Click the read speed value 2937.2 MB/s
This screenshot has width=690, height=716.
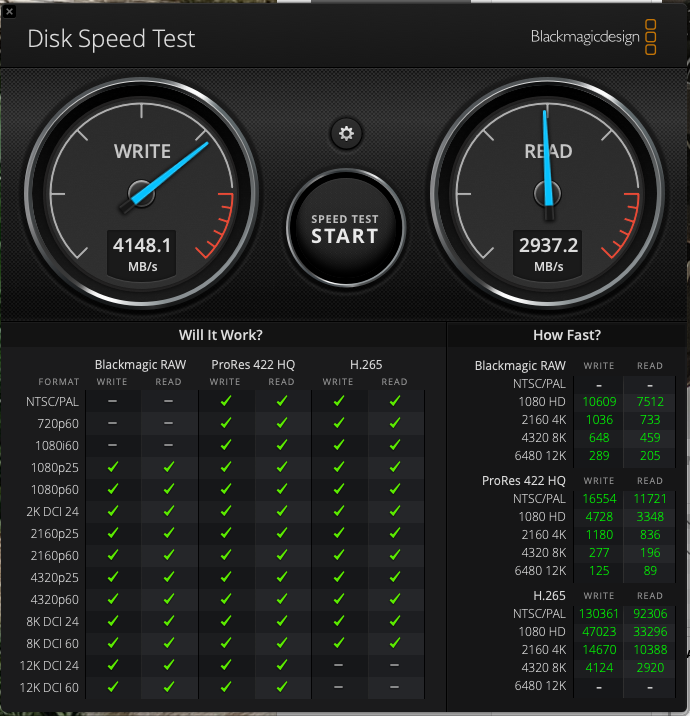(x=548, y=254)
